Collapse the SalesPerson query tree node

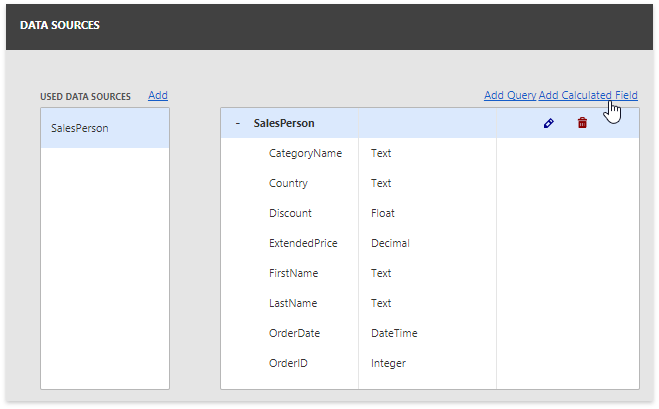(238, 123)
